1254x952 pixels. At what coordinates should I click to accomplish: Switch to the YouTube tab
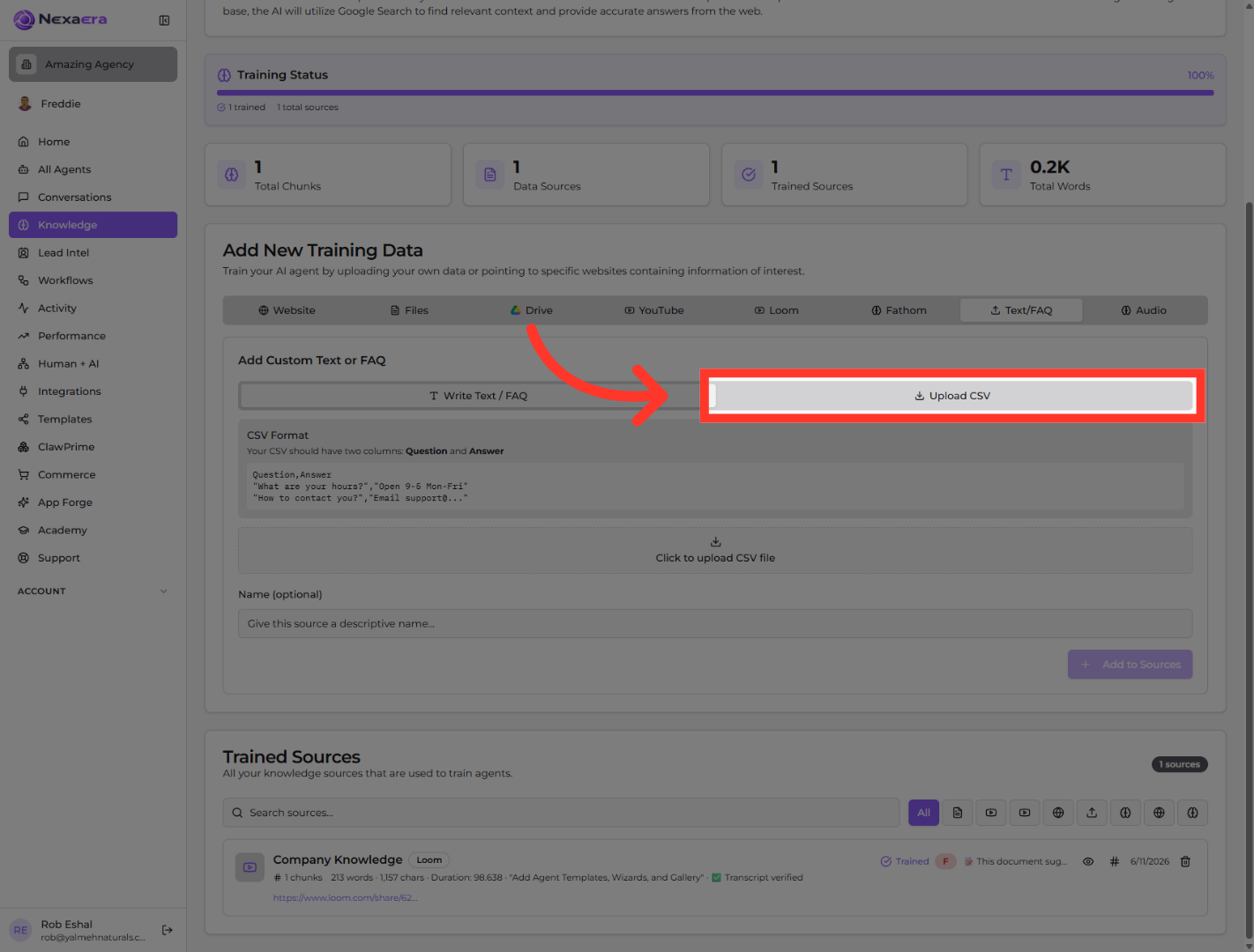(654, 310)
